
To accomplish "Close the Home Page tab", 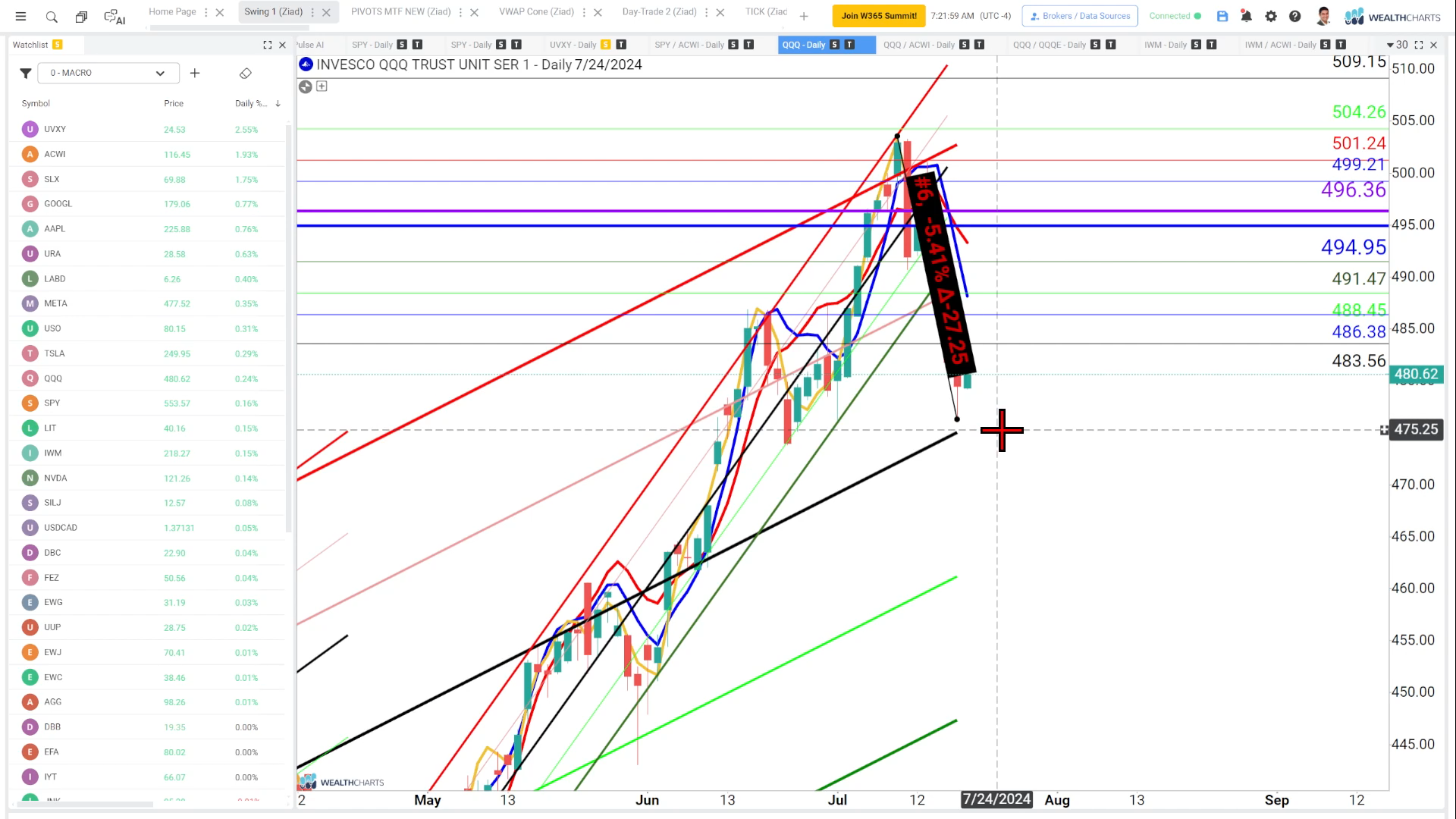I will pos(220,12).
